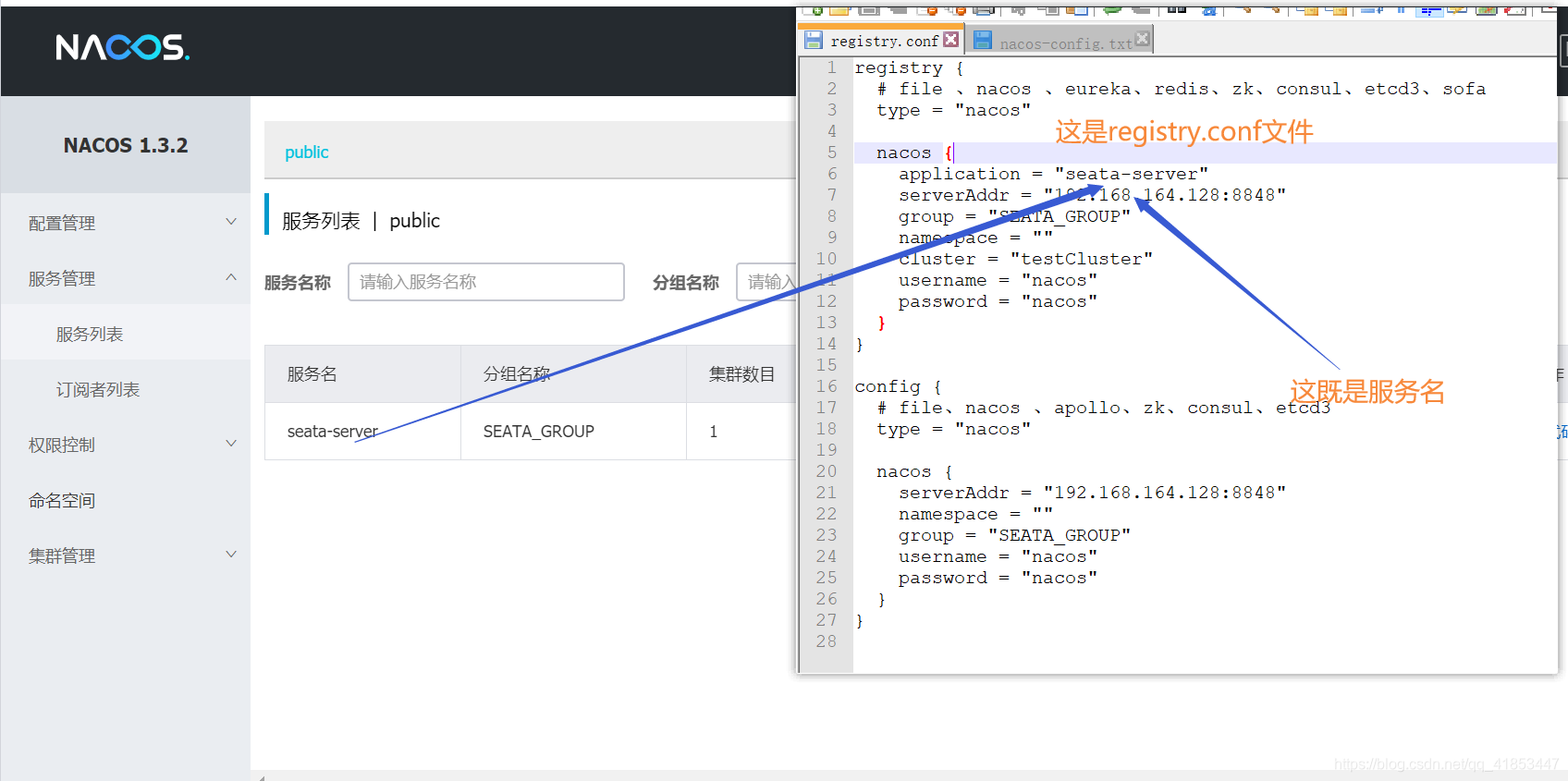Close the nacos-config.txt tab

click(1142, 38)
